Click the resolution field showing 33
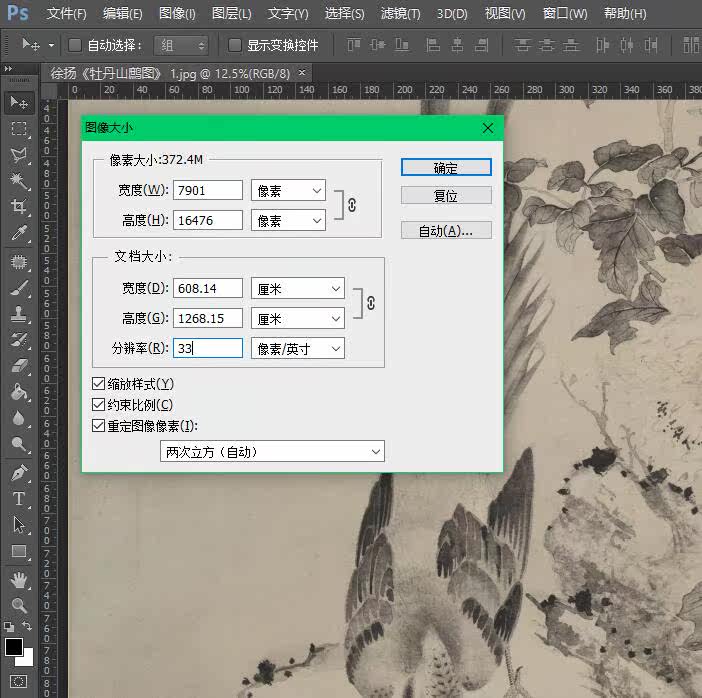 tap(208, 348)
